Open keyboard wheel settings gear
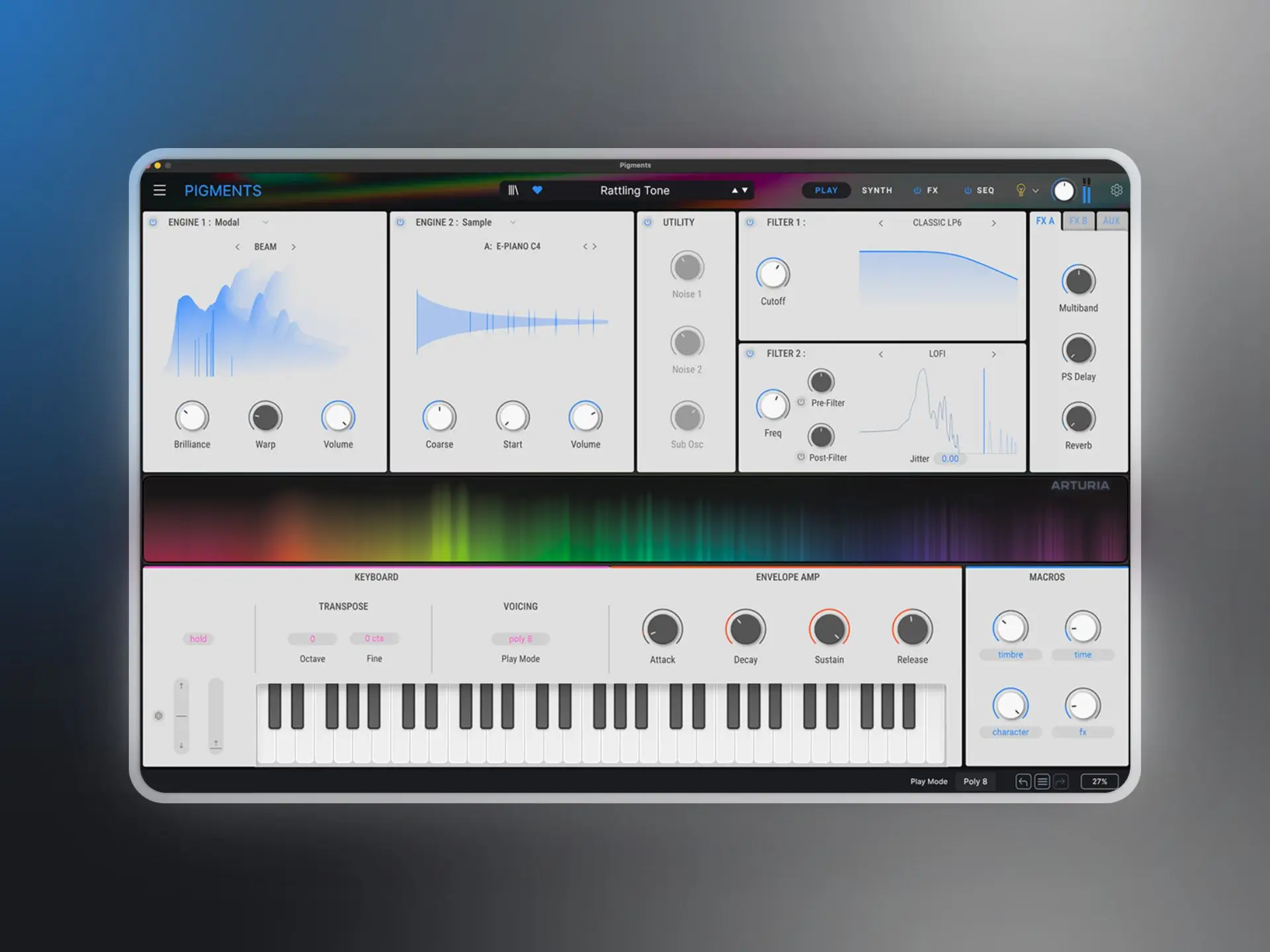1270x952 pixels. (159, 716)
